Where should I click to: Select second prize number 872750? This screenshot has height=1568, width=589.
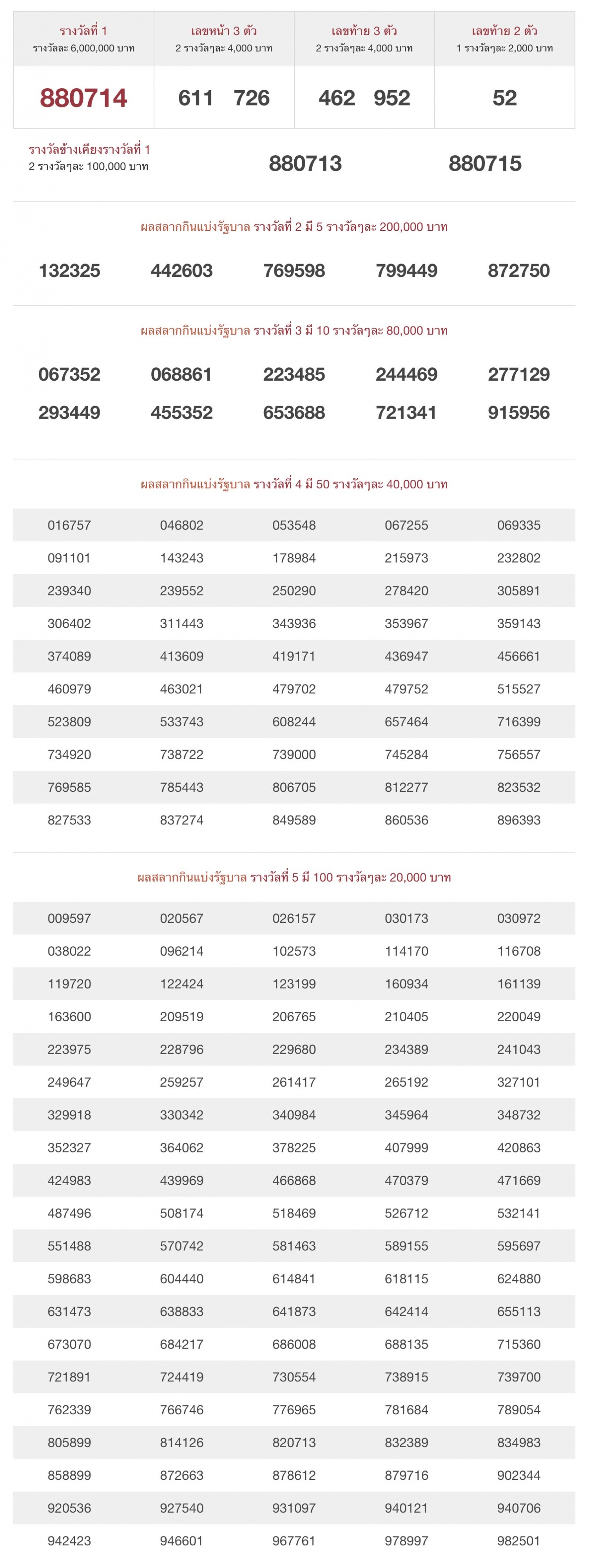[x=518, y=270]
